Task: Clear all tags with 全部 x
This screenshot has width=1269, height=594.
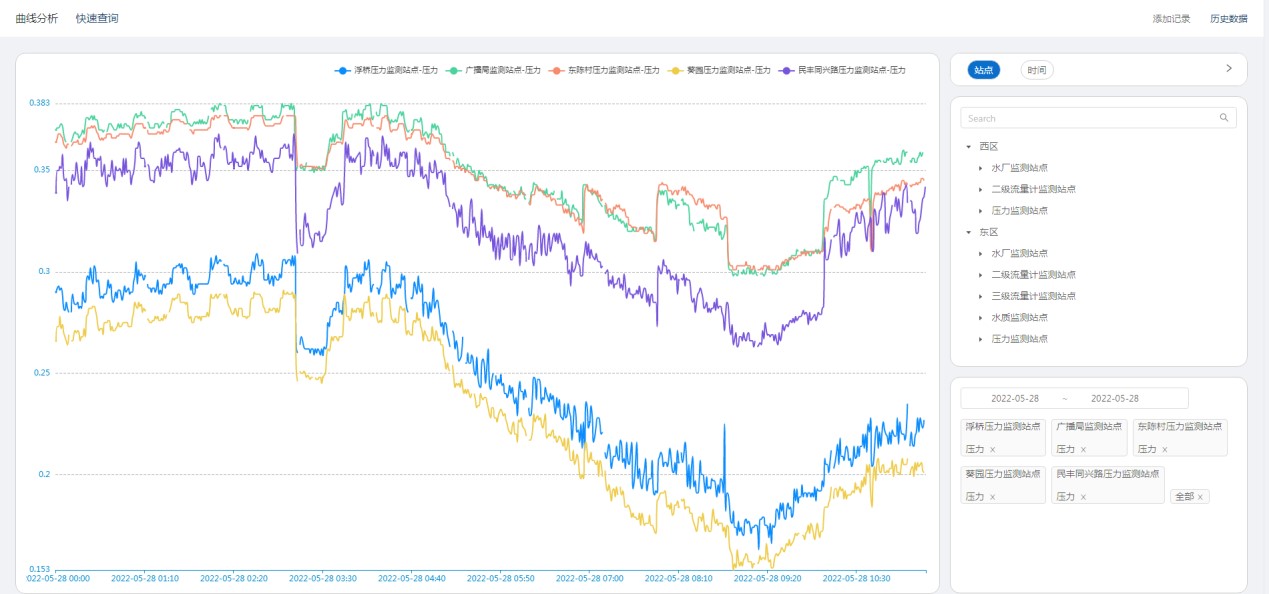Action: point(1200,497)
